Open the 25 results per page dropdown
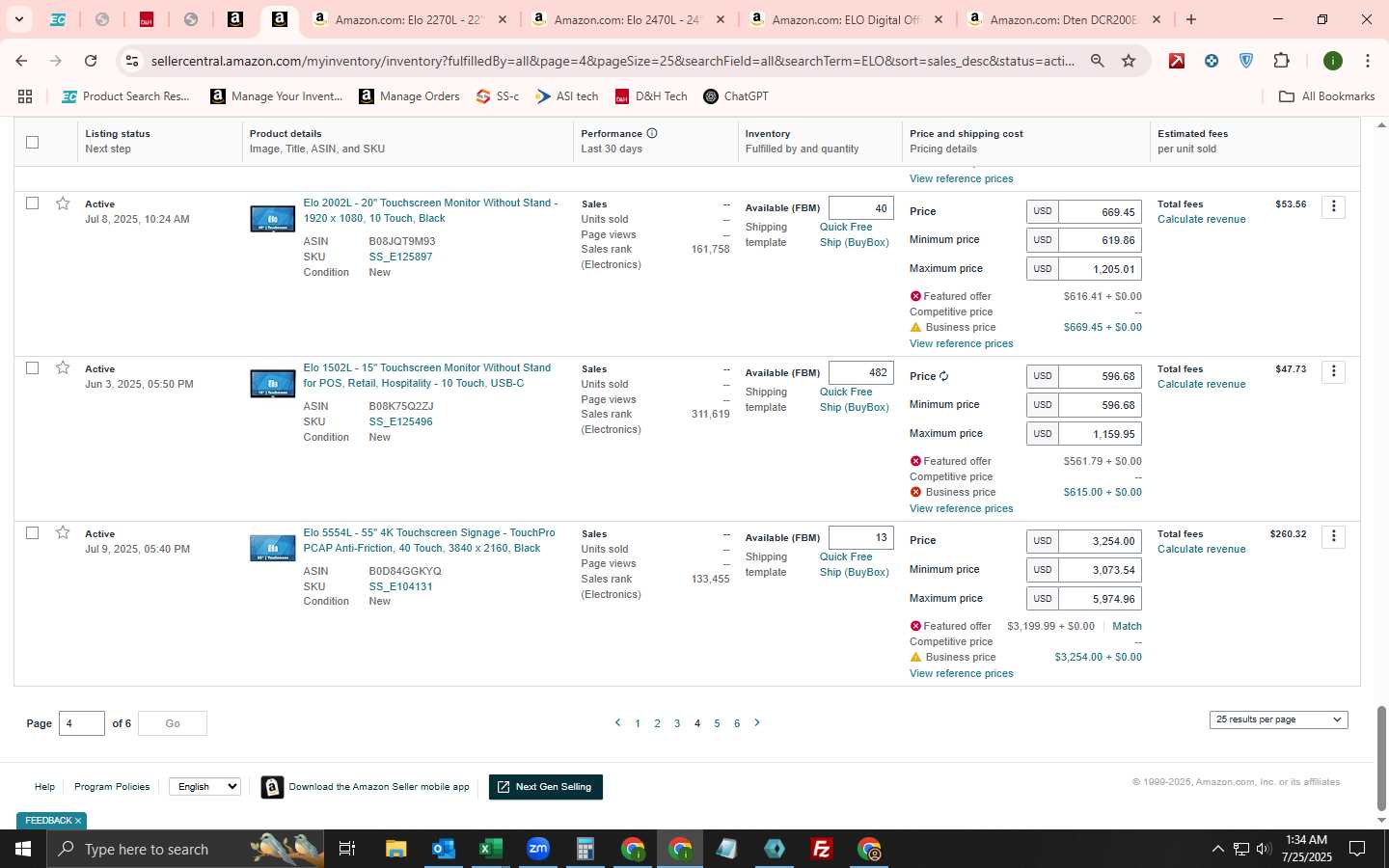The image size is (1389, 868). (x=1278, y=719)
